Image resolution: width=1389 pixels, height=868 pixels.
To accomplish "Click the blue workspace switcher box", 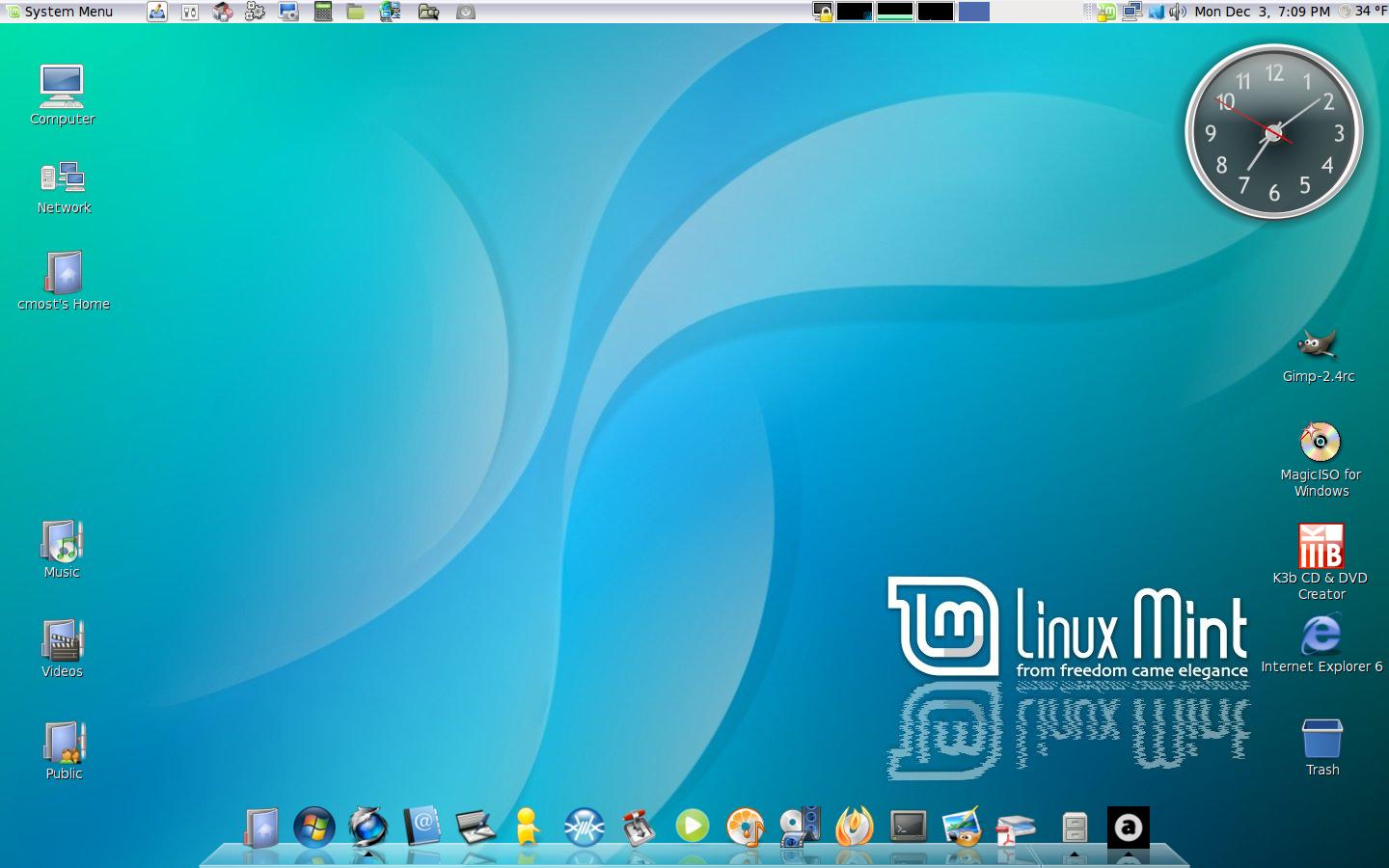I will 974,12.
